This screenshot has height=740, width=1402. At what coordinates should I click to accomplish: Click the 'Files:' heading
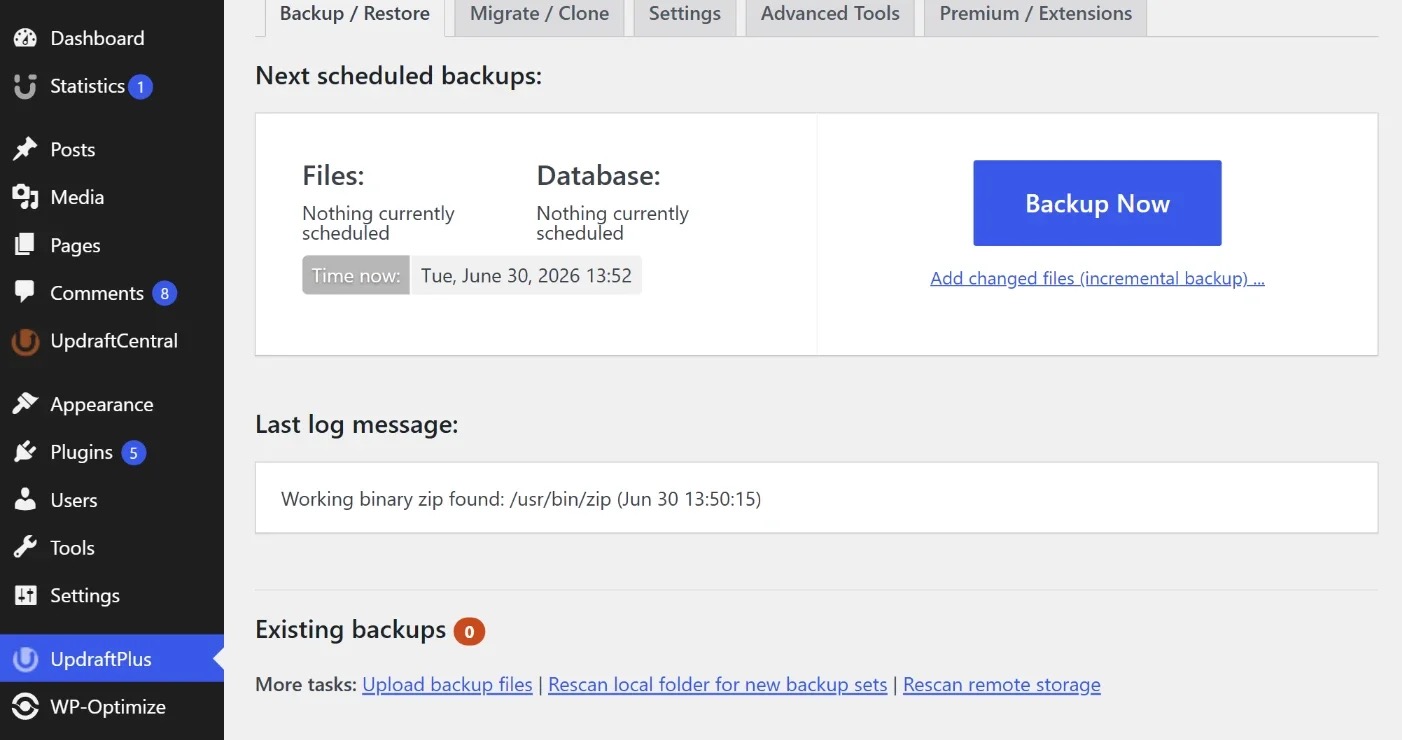click(333, 177)
